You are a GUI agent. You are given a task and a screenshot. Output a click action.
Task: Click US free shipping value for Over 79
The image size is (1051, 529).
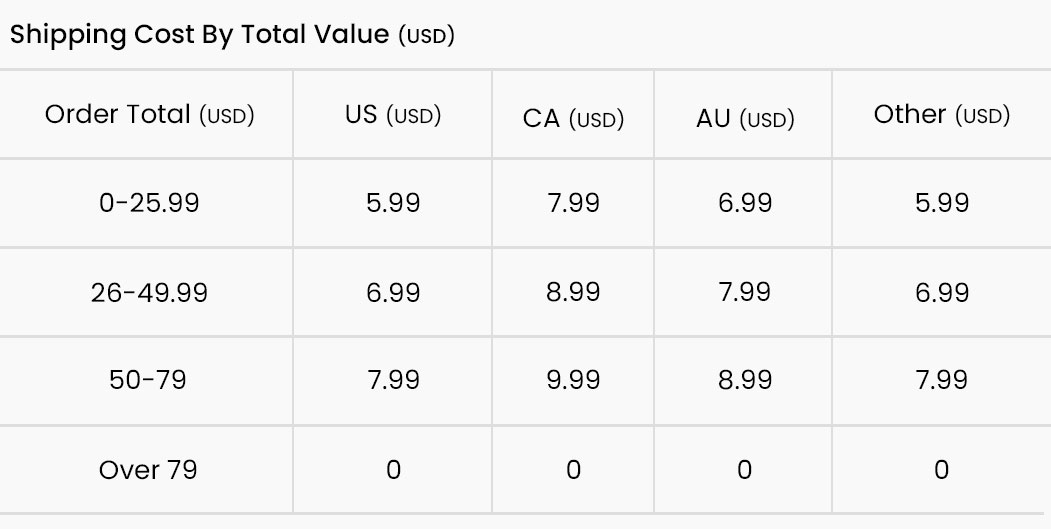click(x=393, y=470)
